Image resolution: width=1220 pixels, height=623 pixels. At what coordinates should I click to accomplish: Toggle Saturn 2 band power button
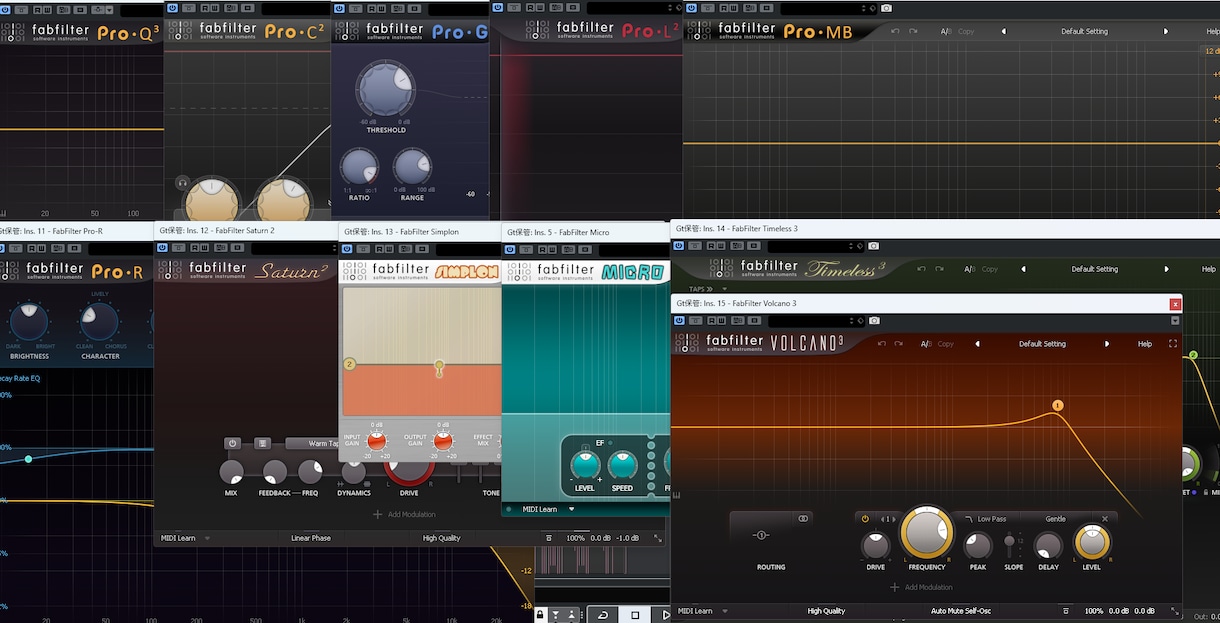[232, 443]
